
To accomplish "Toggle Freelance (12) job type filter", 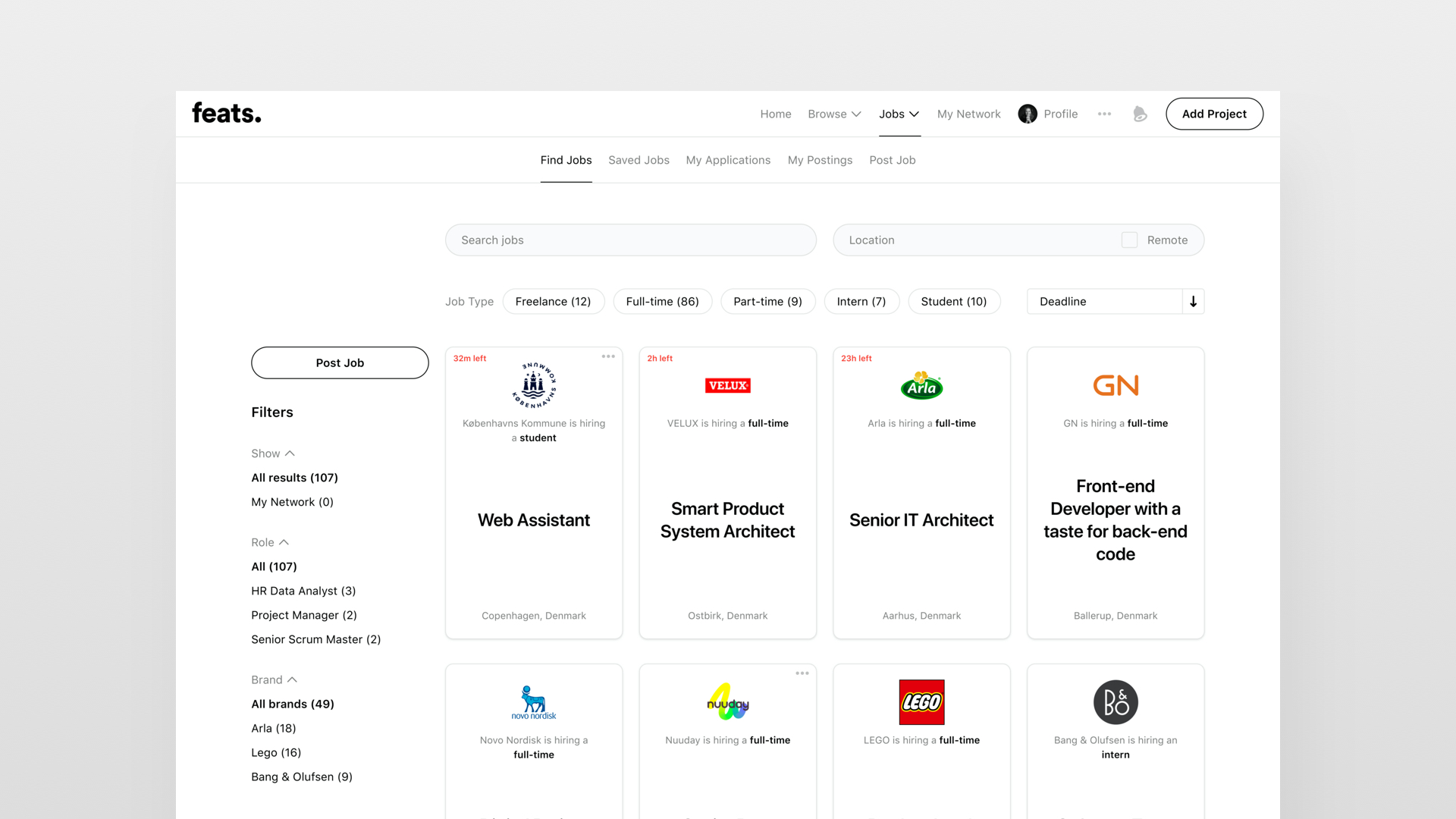I will (553, 302).
